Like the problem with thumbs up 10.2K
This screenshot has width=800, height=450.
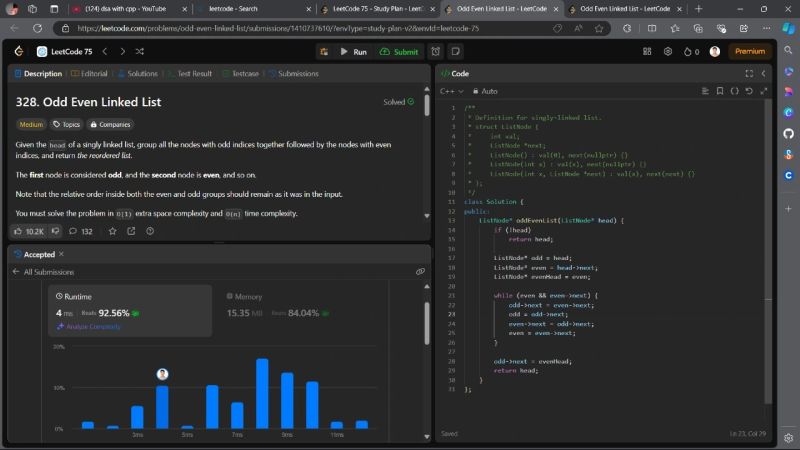(x=29, y=231)
